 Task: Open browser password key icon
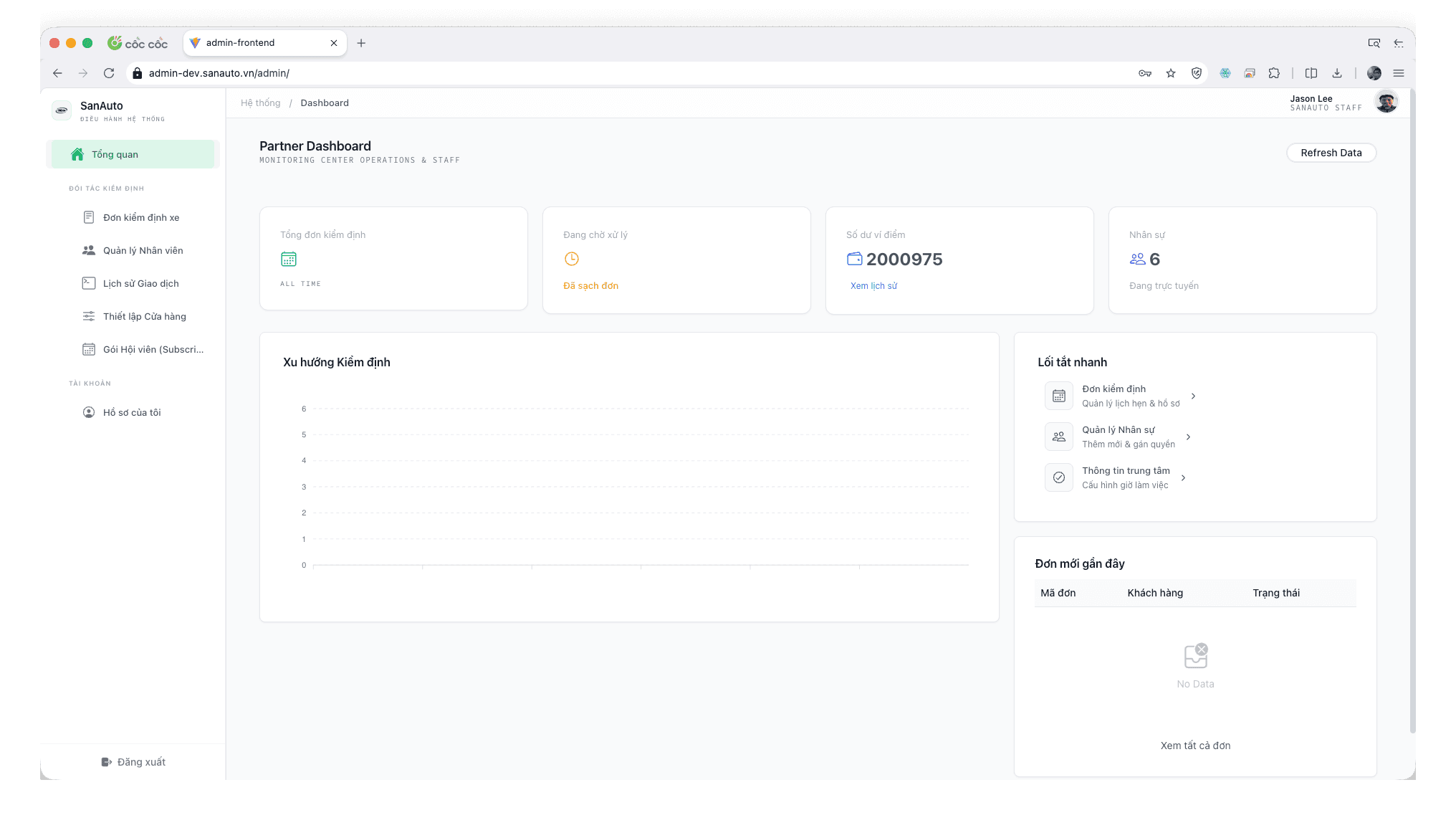1145,73
